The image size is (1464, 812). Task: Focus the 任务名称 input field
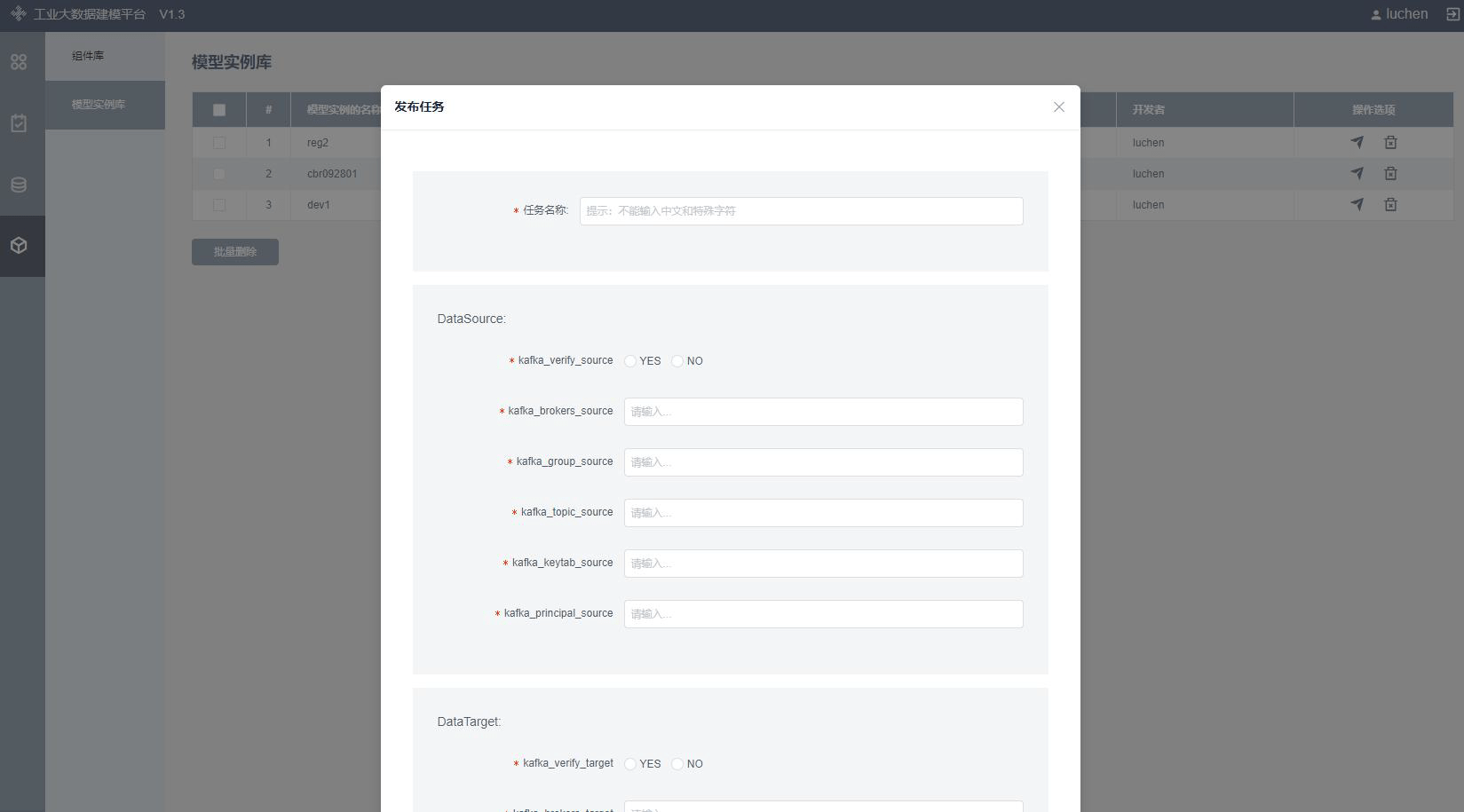click(801, 211)
